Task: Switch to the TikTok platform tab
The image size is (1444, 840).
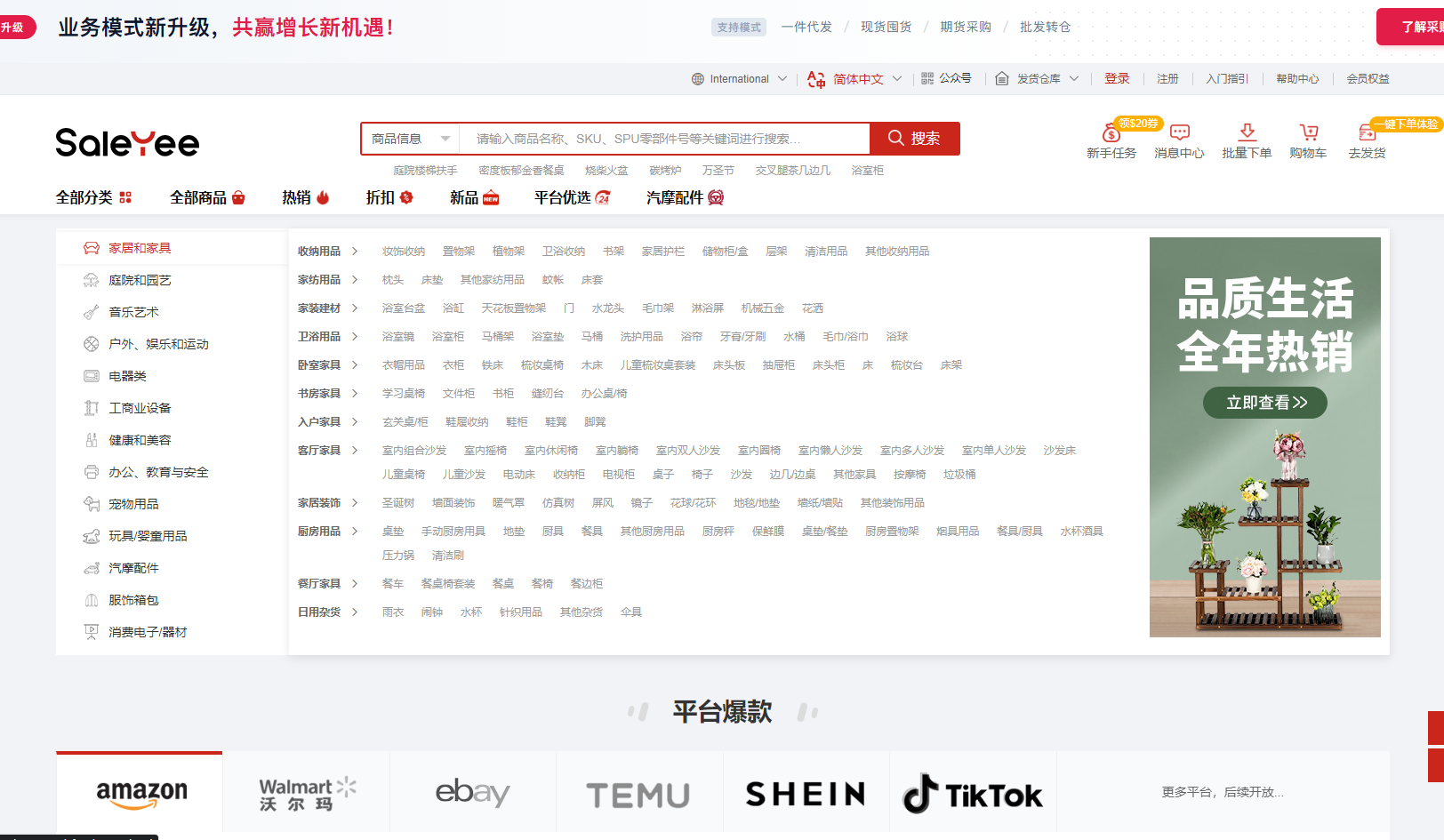Action: pyautogui.click(x=973, y=793)
